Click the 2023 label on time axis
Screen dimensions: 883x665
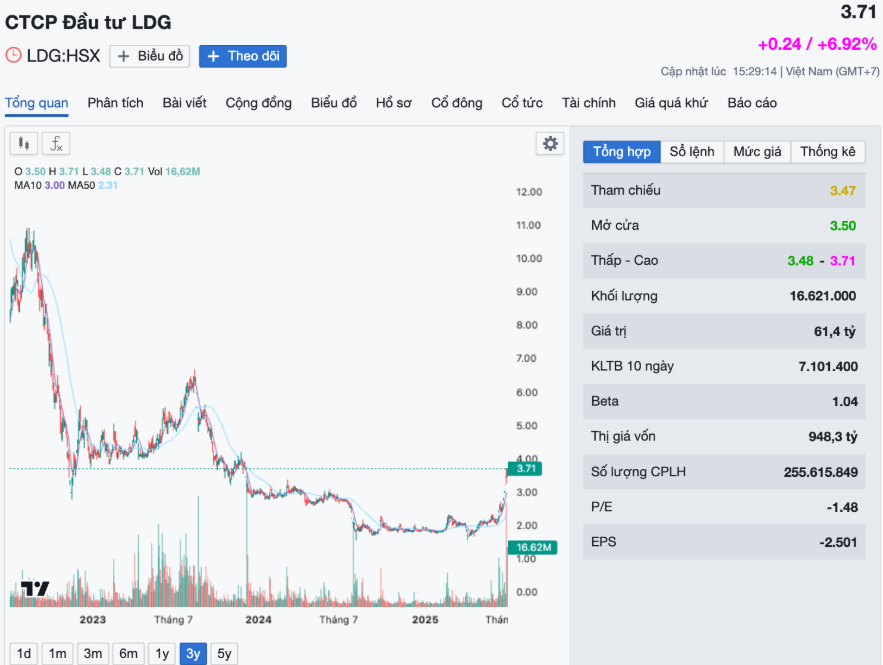click(92, 619)
